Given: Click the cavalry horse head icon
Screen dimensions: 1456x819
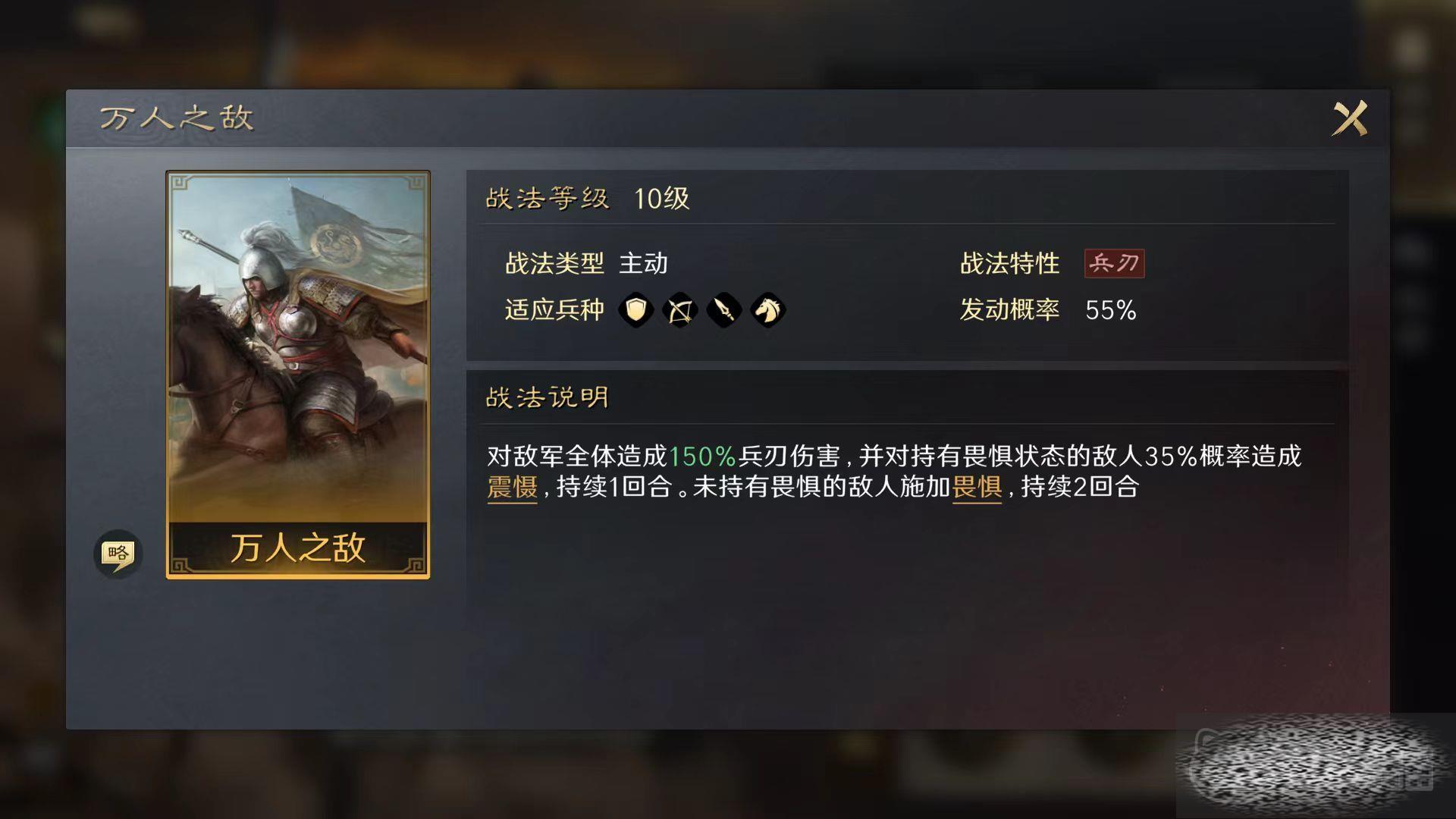Looking at the screenshot, I should point(767,310).
